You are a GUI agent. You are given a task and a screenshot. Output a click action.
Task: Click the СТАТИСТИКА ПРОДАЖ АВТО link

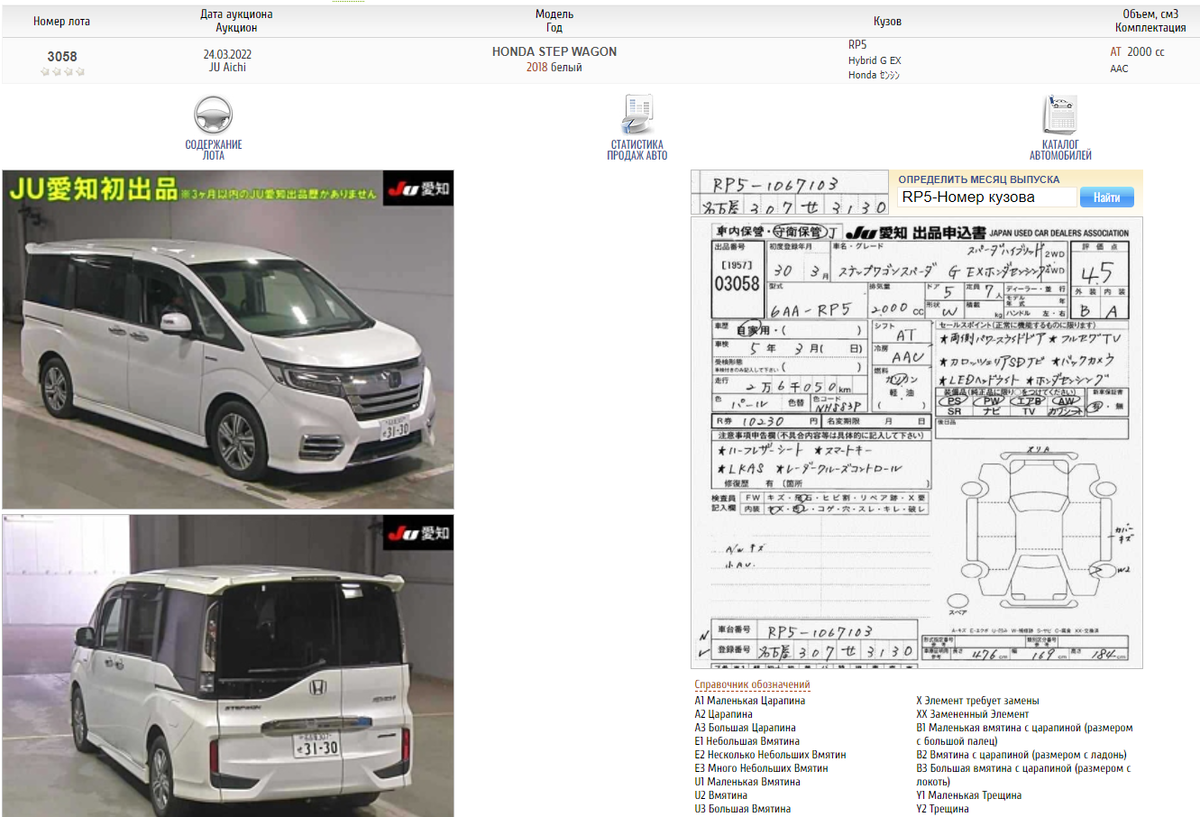coord(637,150)
